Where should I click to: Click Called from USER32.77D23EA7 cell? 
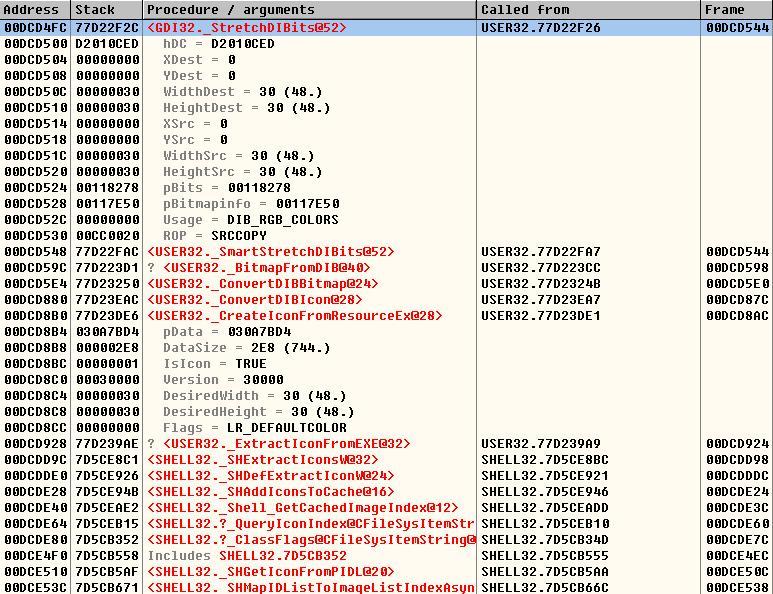tap(541, 300)
